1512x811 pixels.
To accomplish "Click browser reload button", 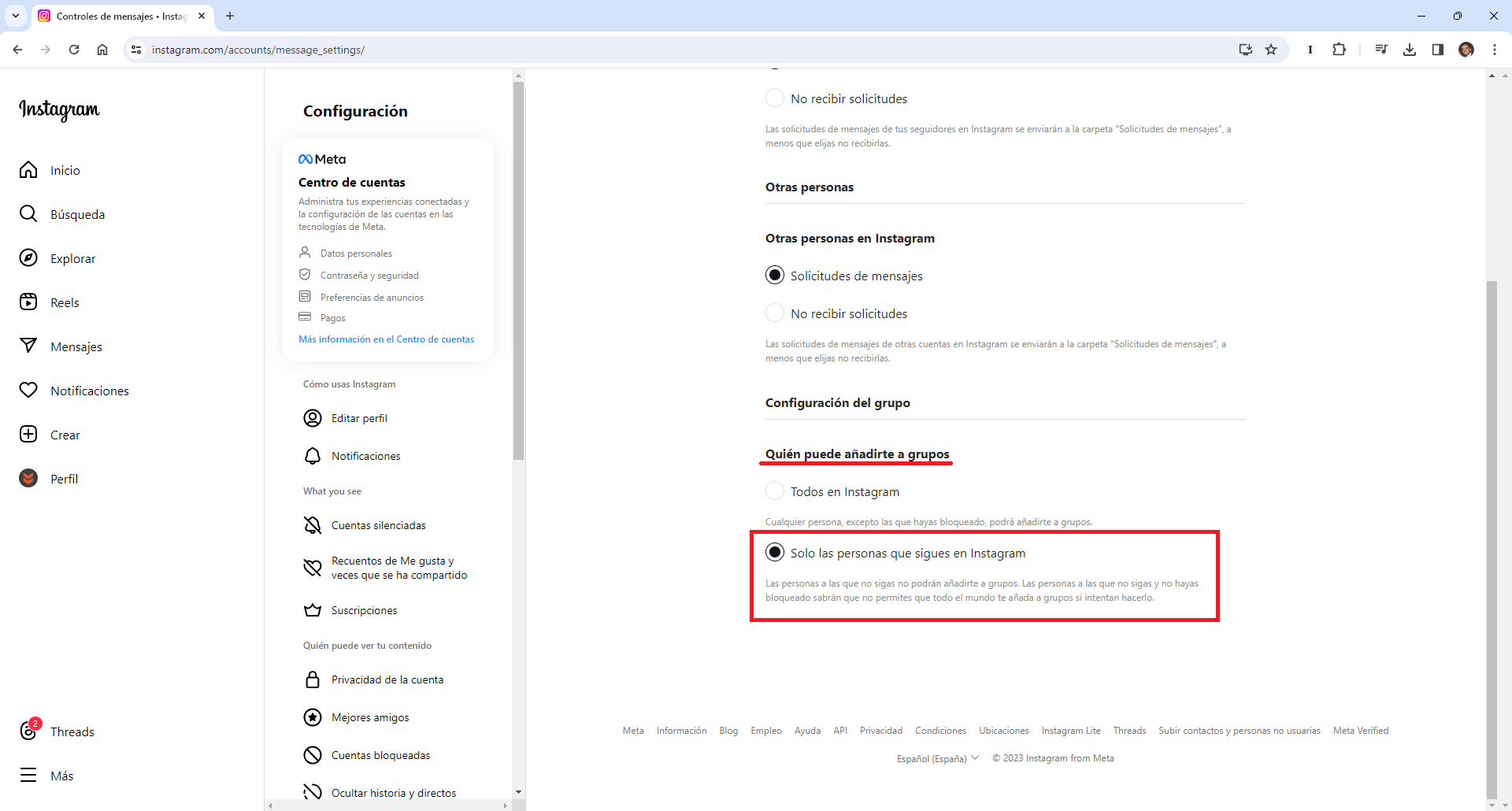I will [x=74, y=50].
